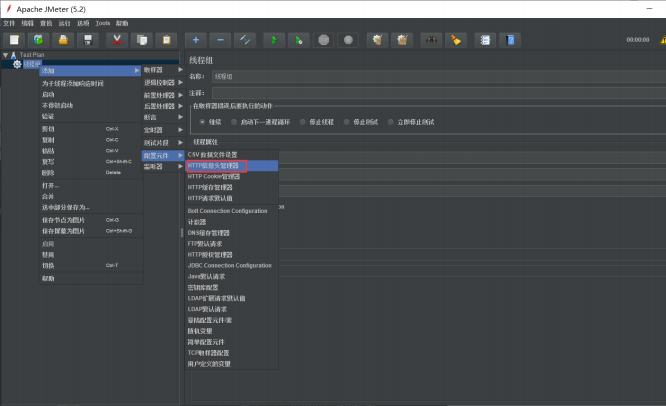Expand the 定时器 (Timer) submenu

[163, 130]
